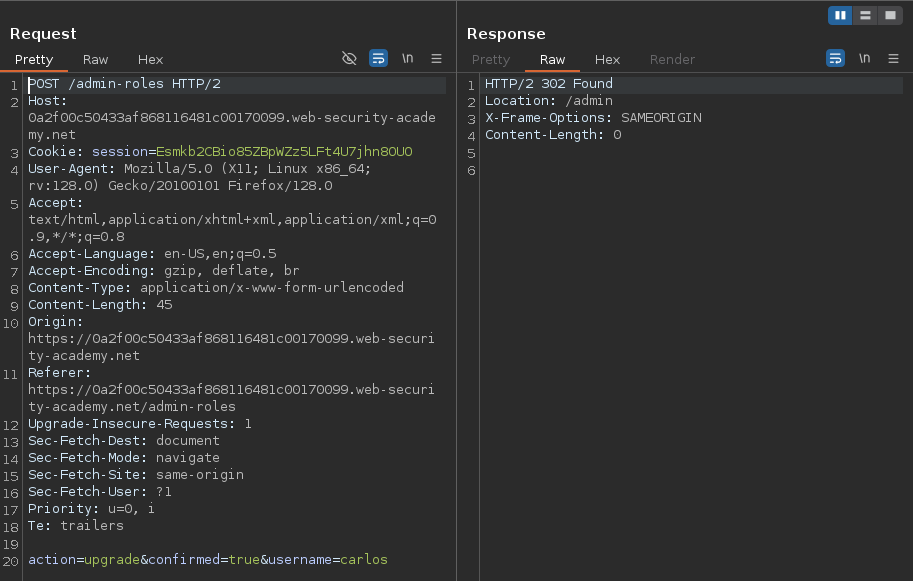Show non-printable characters in the Request panel

point(407,59)
